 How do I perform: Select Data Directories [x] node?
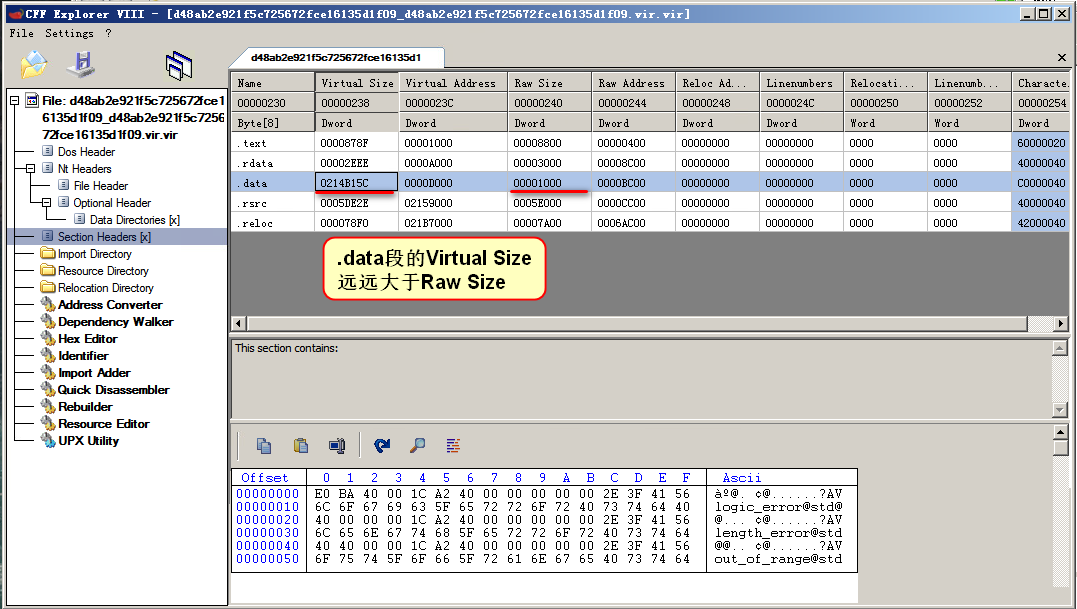coord(135,220)
